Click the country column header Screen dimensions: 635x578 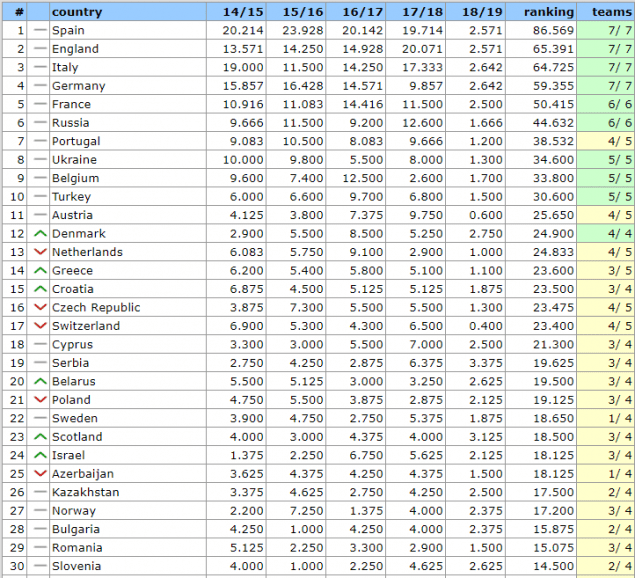click(x=76, y=12)
